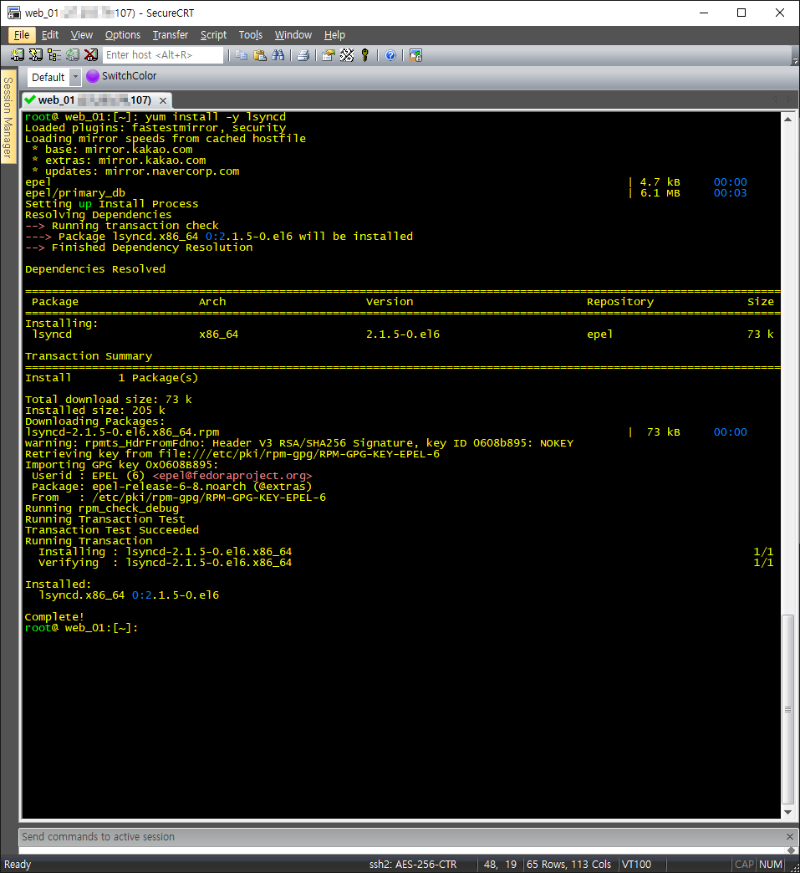Open the Session Manager side panel

coord(8,118)
